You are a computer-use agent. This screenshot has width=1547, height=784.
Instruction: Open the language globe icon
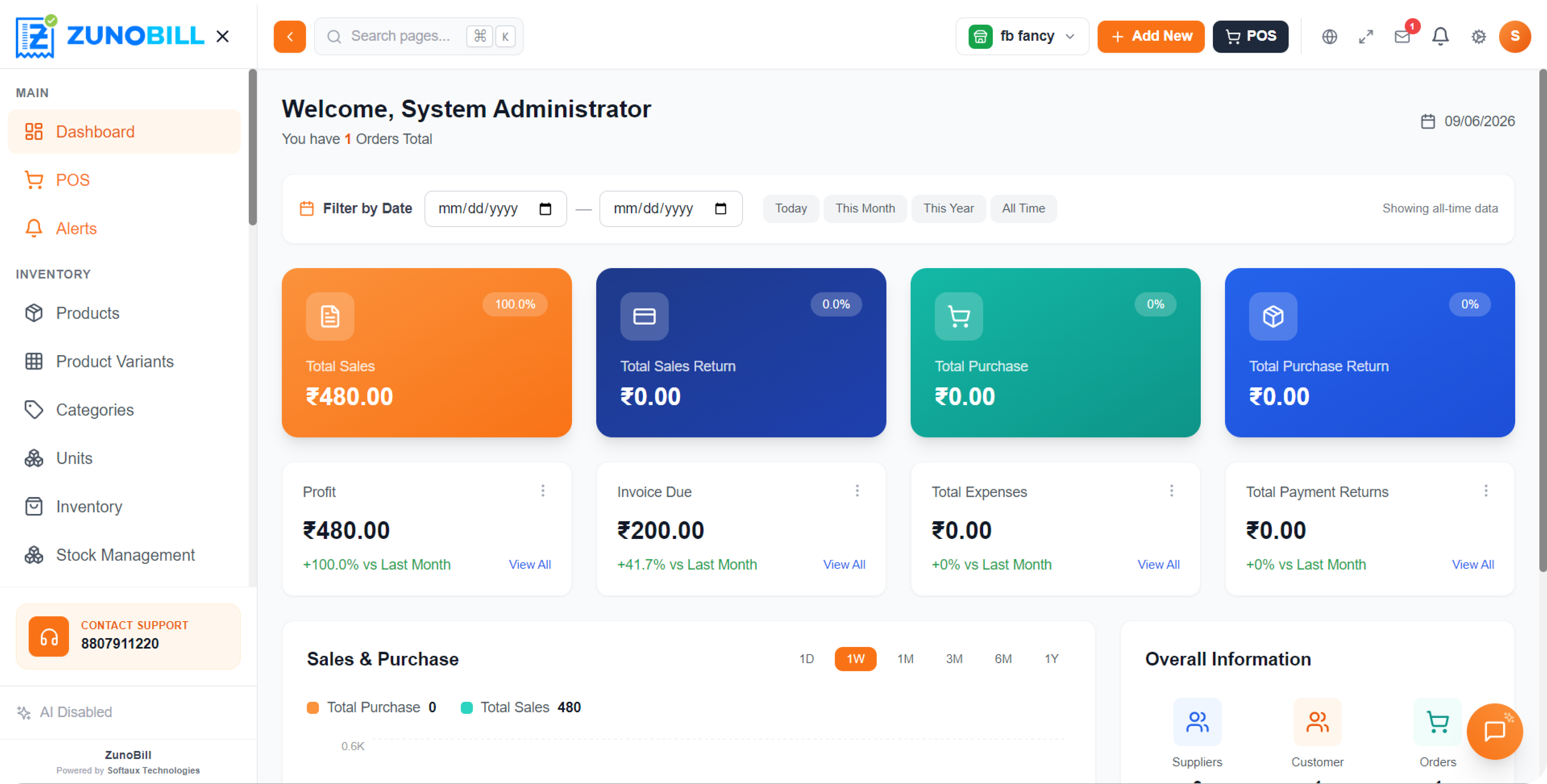coord(1330,37)
